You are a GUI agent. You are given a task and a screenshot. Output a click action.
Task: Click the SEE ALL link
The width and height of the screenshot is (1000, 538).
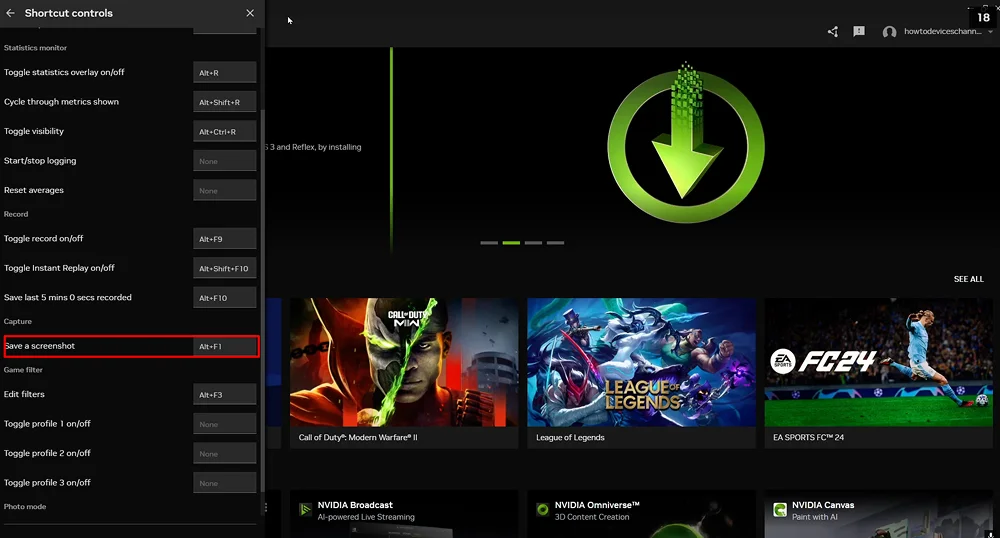[x=968, y=279]
